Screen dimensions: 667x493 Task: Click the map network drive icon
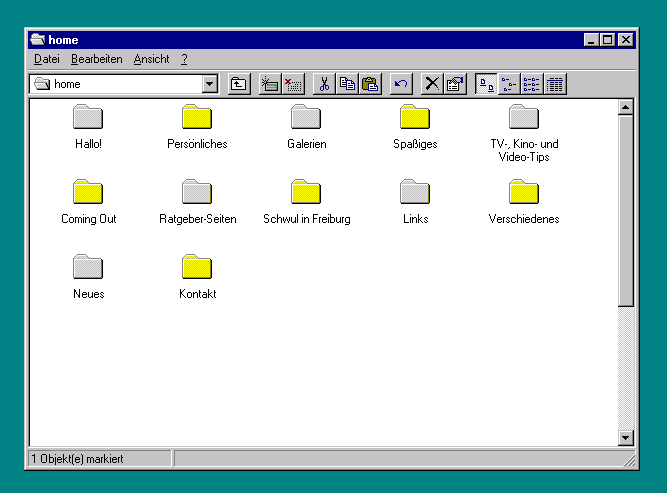coord(270,84)
